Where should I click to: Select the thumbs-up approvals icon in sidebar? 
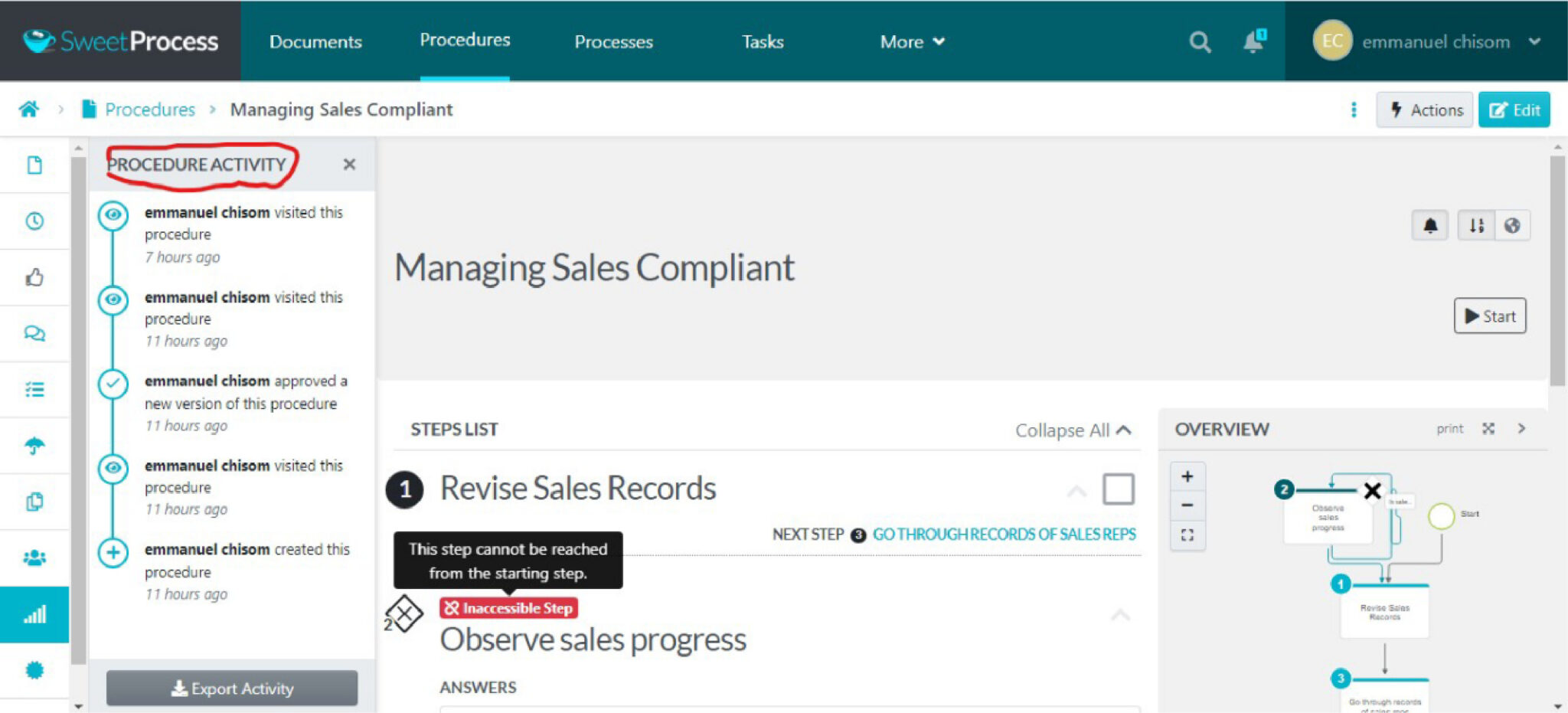pyautogui.click(x=34, y=277)
